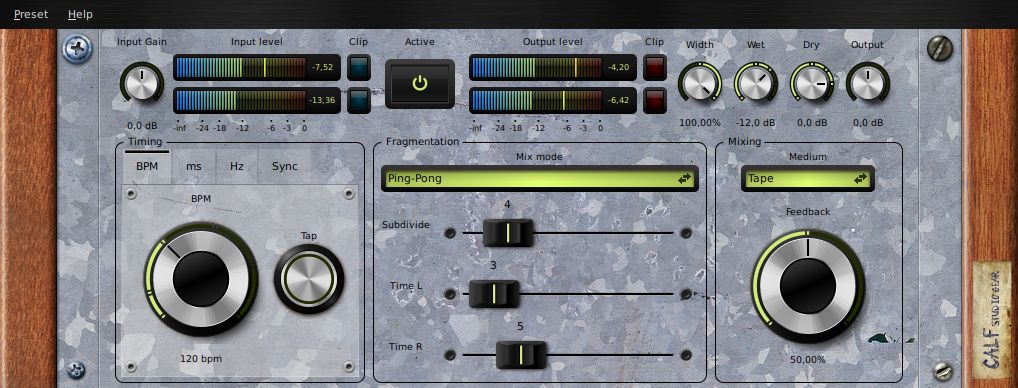
Task: Reset the upper red output Clip indicator
Action: (654, 67)
